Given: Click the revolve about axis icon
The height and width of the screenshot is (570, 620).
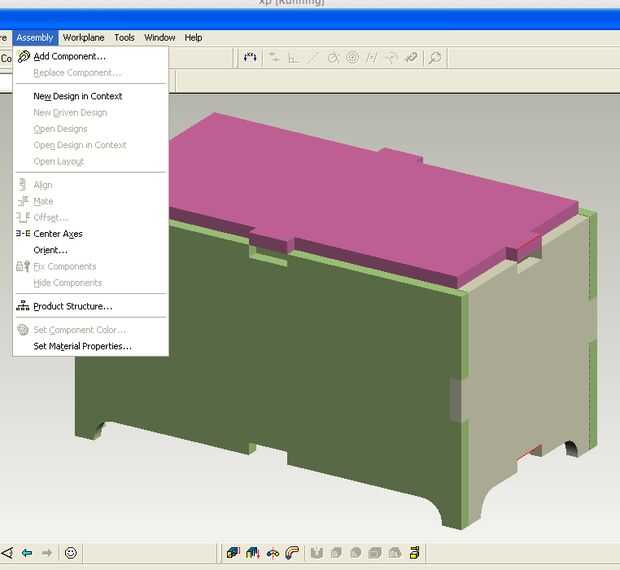Looking at the screenshot, I should [x=272, y=553].
